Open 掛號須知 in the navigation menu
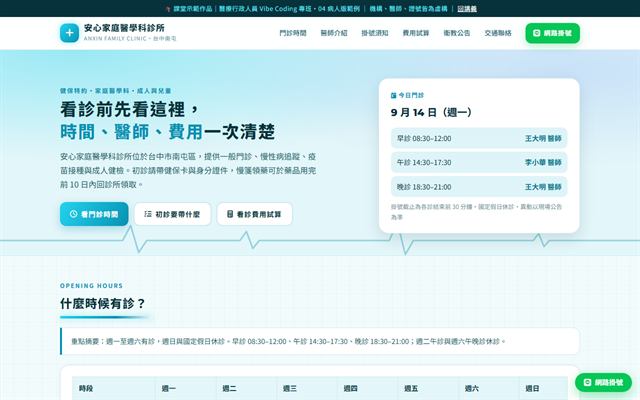The height and width of the screenshot is (400, 640). (375, 33)
